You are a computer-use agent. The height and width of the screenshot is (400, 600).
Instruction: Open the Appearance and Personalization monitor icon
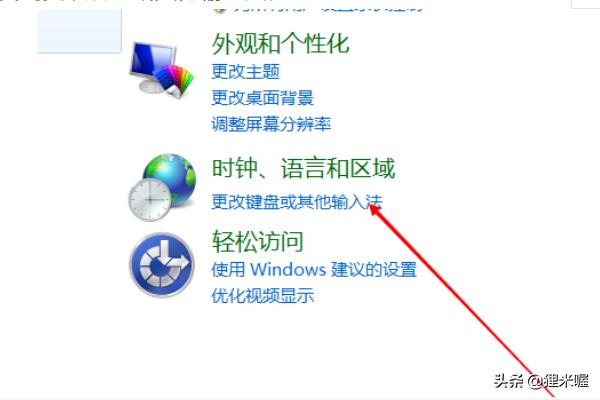point(161,69)
